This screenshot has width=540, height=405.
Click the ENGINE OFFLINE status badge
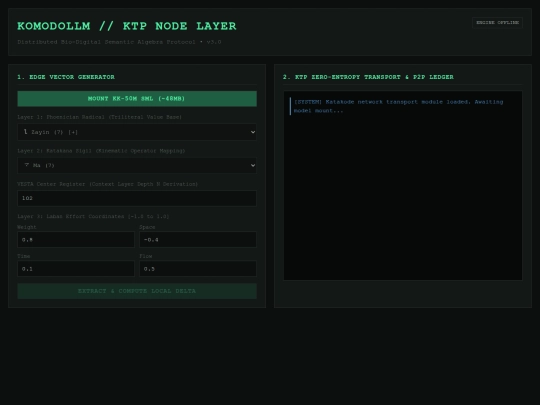tap(497, 23)
